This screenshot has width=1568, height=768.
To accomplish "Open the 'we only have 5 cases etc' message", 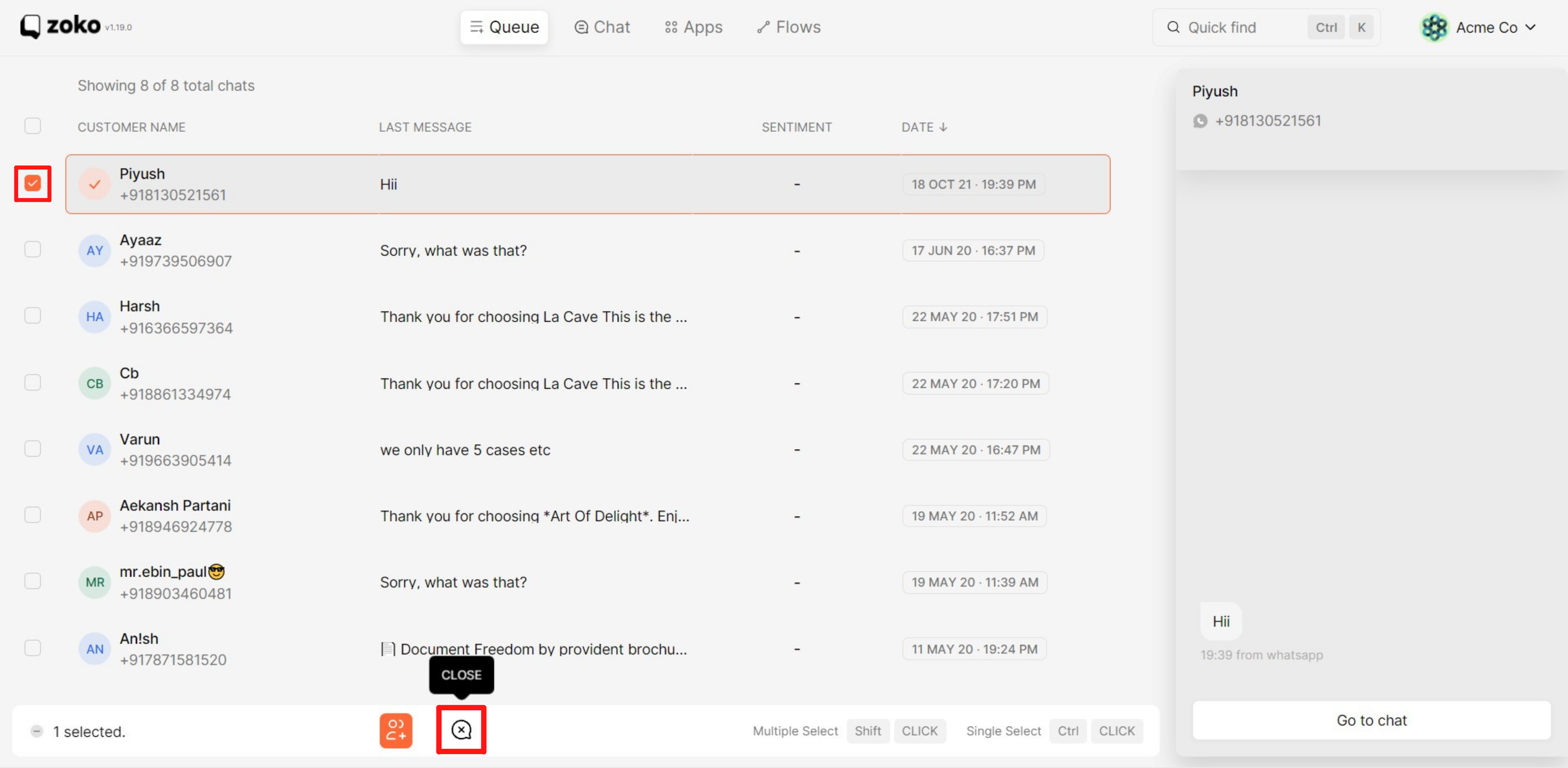I will tap(465, 450).
